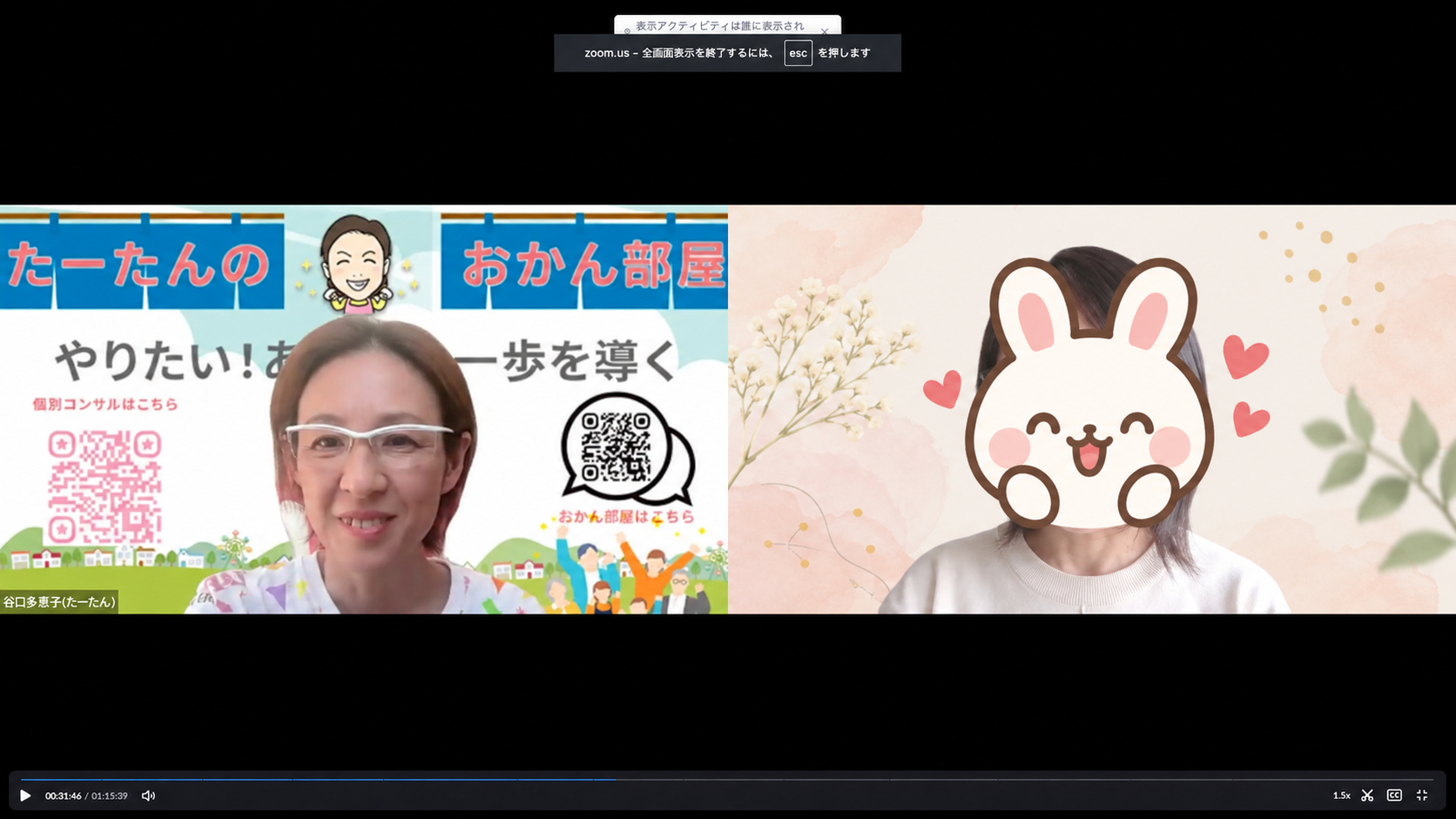The image size is (1456, 819).
Task: Close the 表示アクティビティ notification
Action: [x=825, y=31]
